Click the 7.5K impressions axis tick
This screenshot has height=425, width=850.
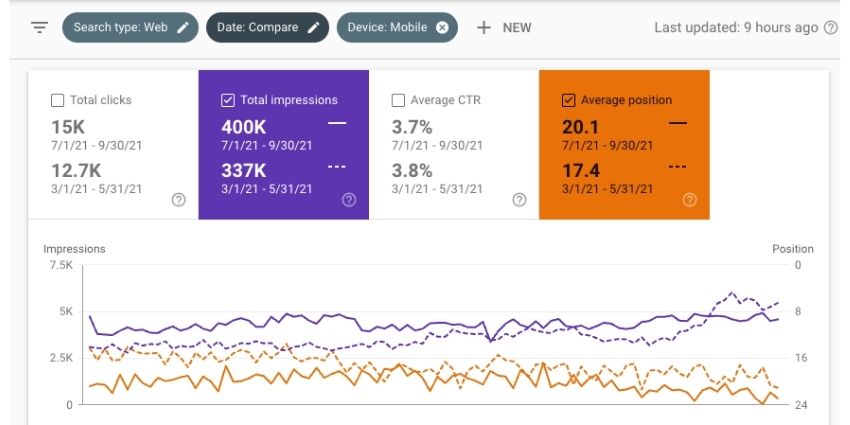[x=61, y=265]
